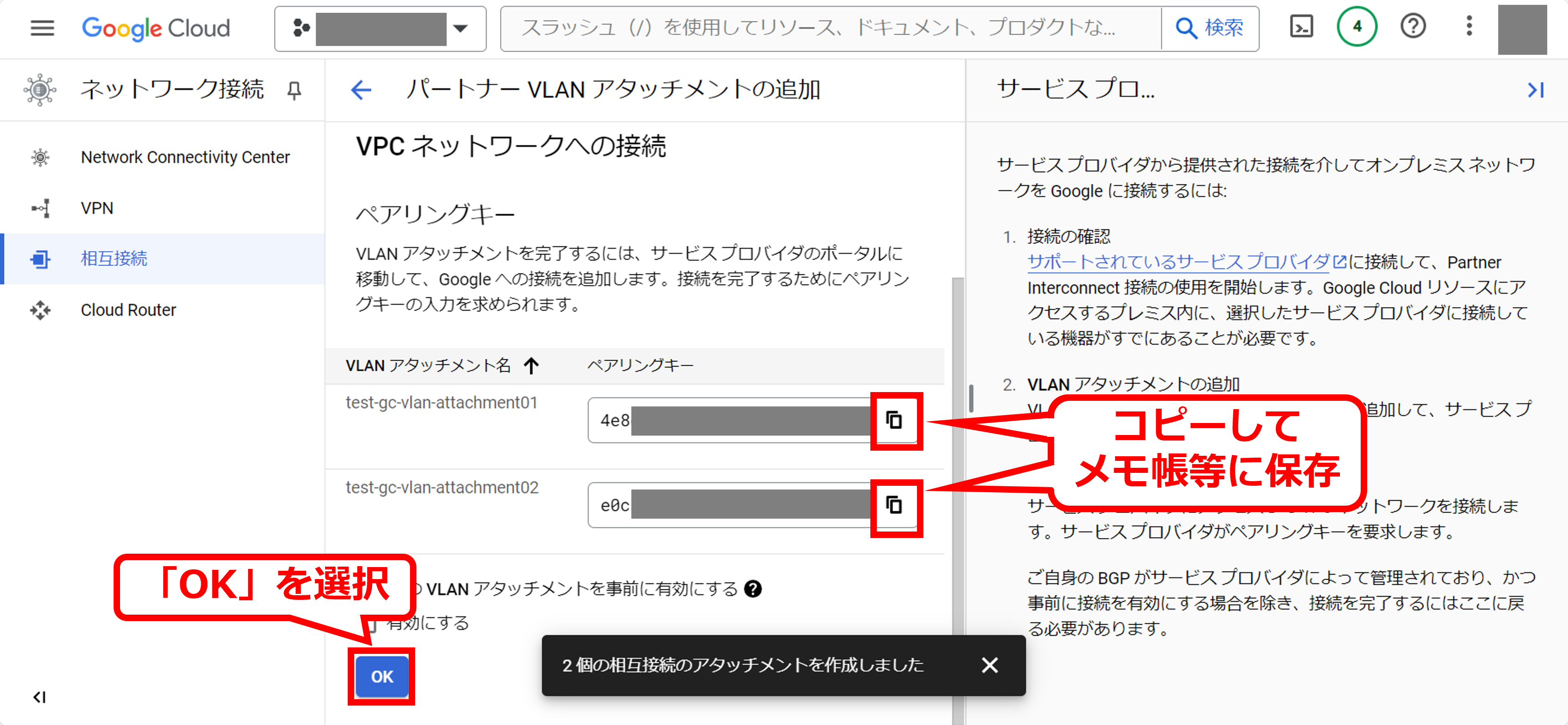1568x725 pixels.
Task: Open the help question mark menu
Action: pos(1412,27)
